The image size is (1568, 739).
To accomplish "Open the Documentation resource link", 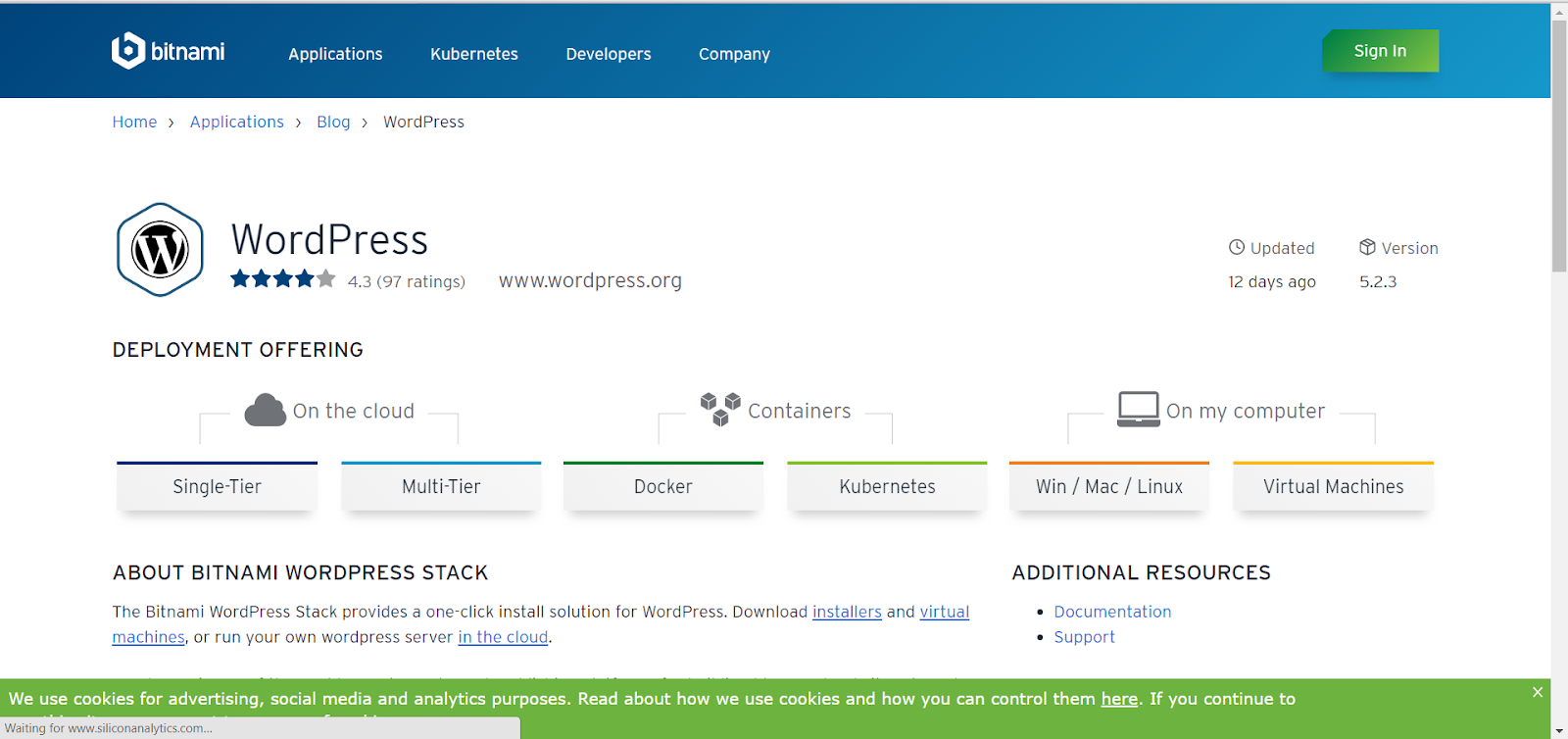I will [x=1112, y=612].
